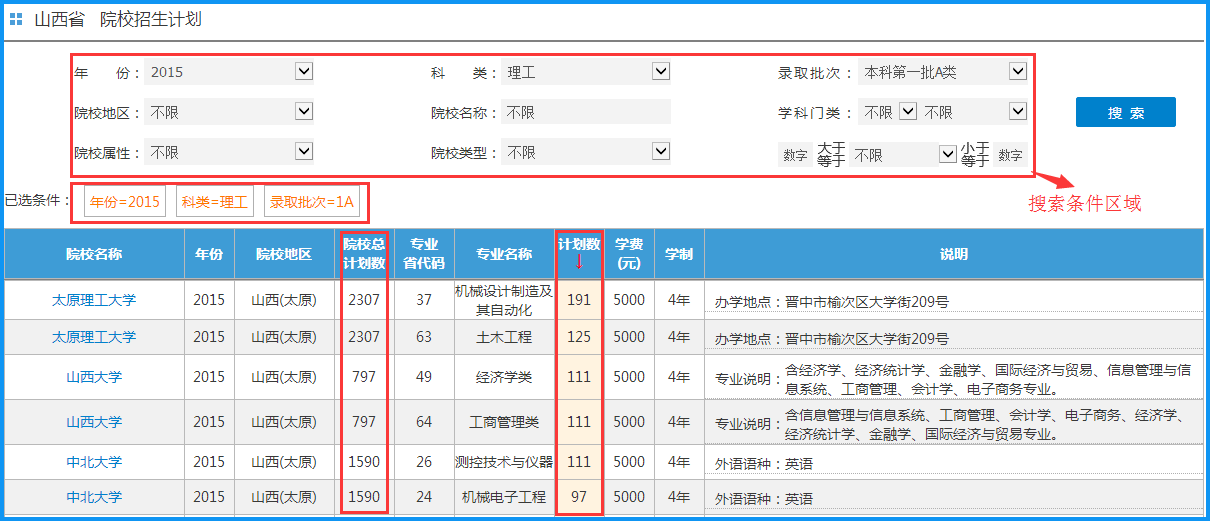Screen dimensions: 1210x521
Task: Click the red sort arrow under 计划数
Action: point(578,263)
